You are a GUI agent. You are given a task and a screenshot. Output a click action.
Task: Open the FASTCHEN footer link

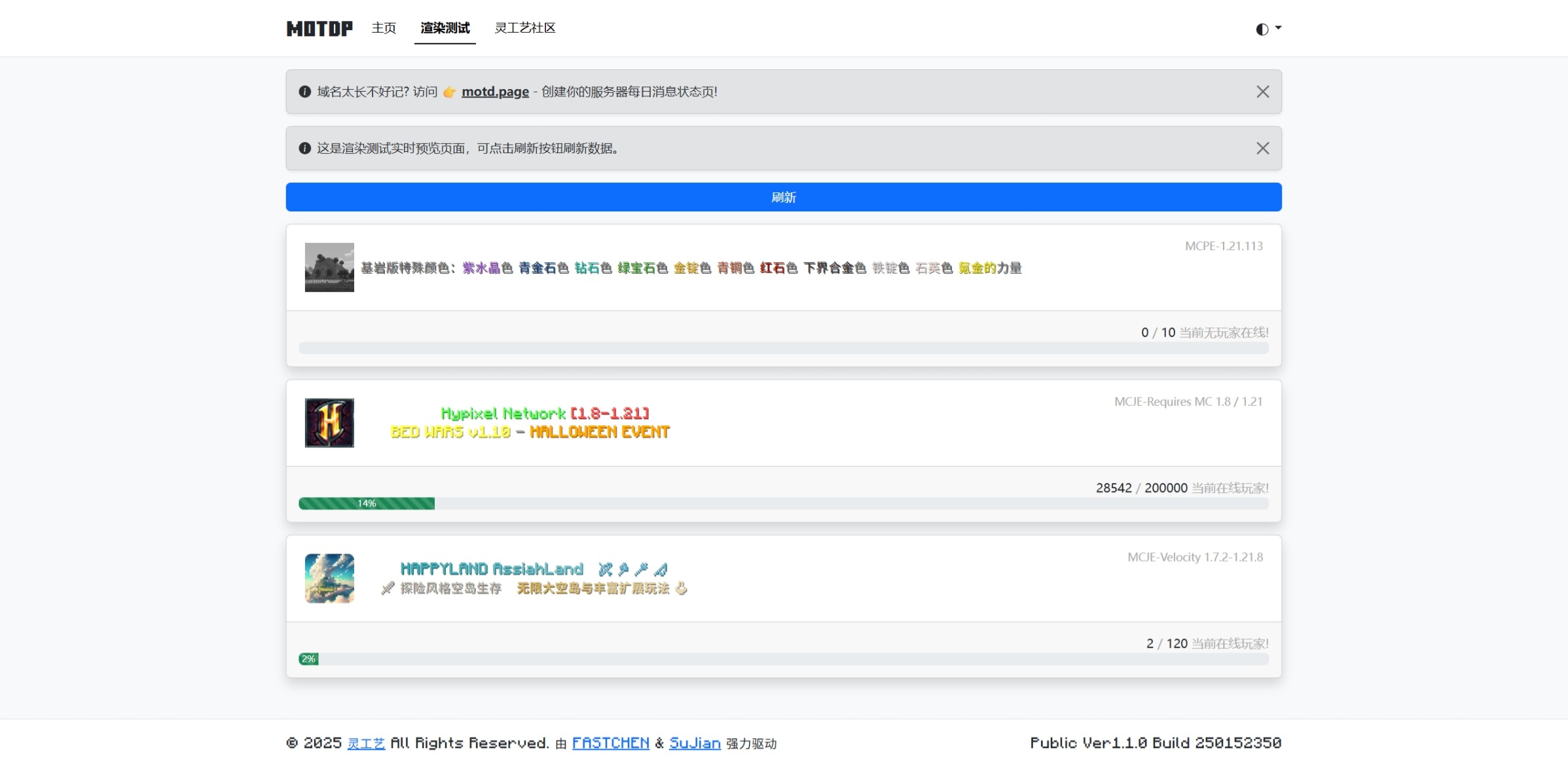point(610,743)
